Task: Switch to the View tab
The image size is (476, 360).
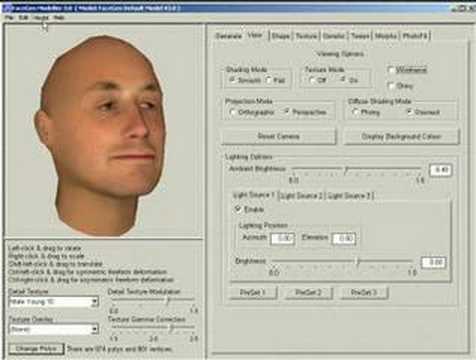Action: tap(255, 35)
